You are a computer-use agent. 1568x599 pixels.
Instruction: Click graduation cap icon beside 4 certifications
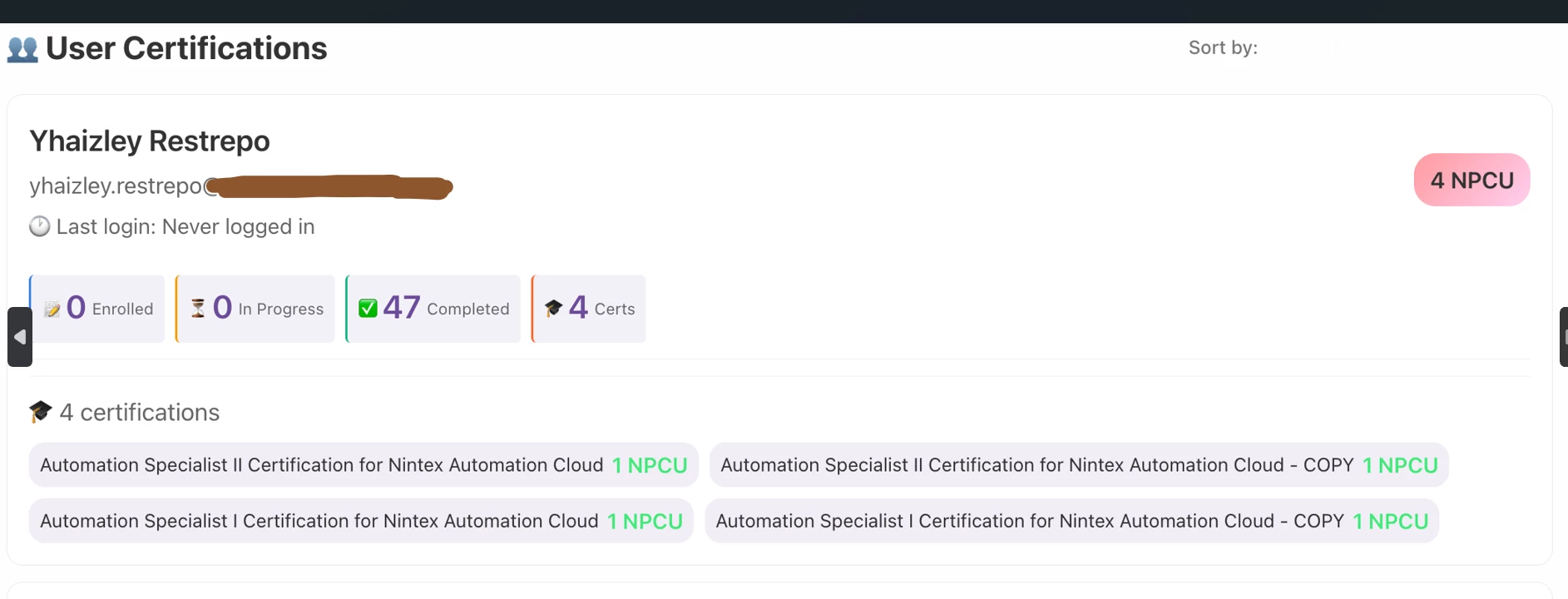pos(41,412)
